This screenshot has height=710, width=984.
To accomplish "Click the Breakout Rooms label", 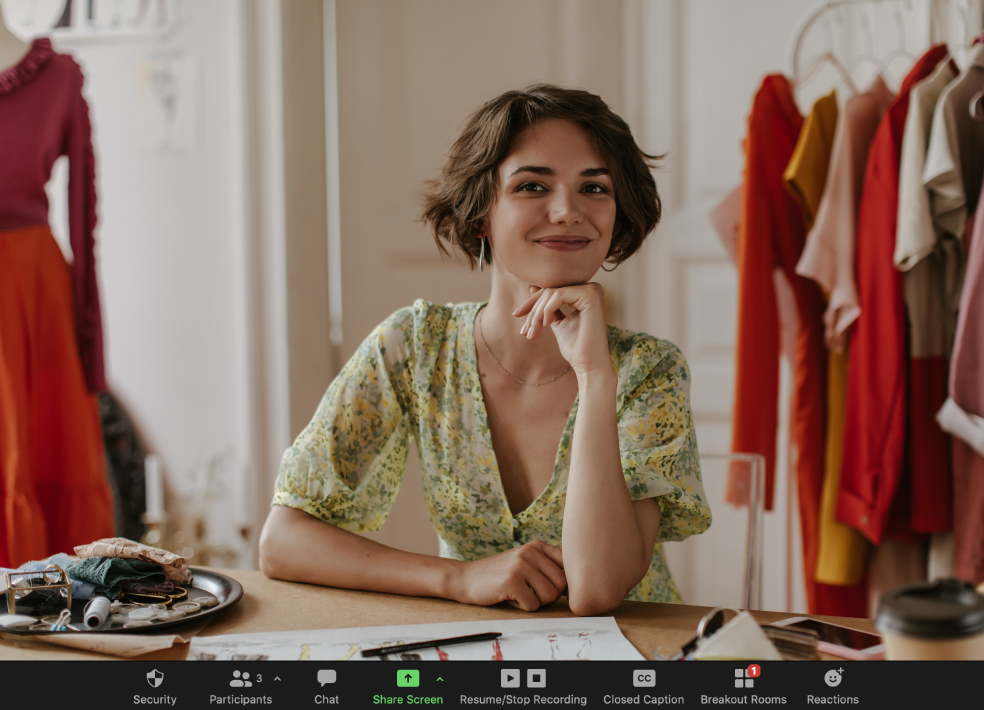I will 744,699.
